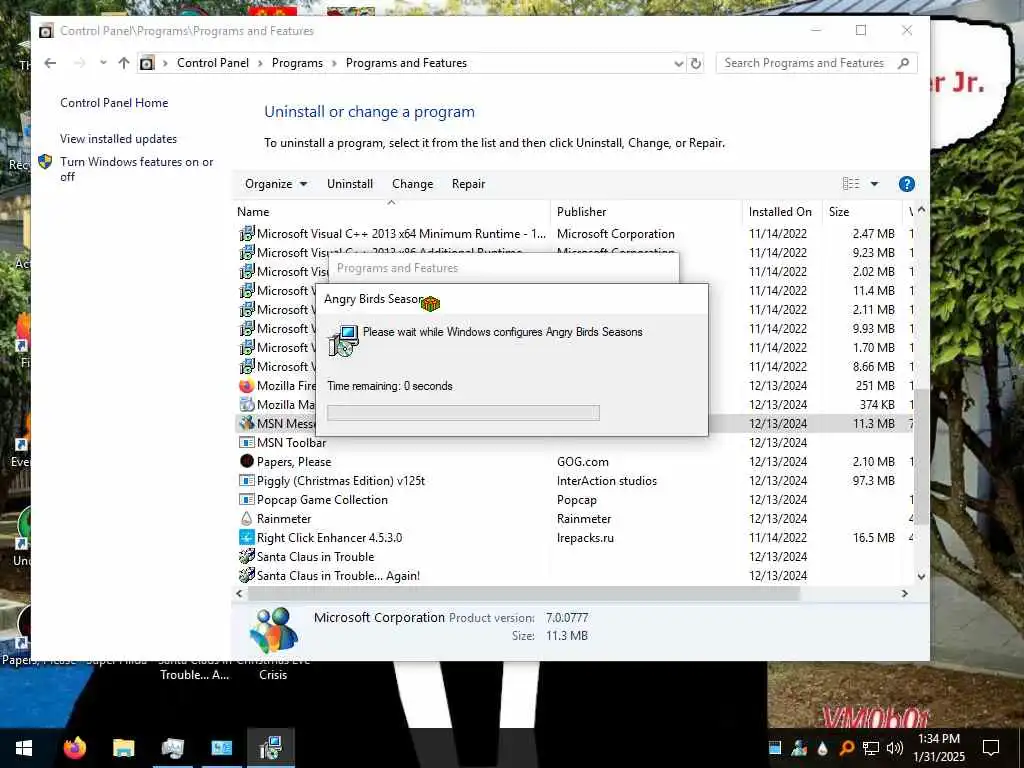
Task: Click the volume speaker tray icon
Action: pyautogui.click(x=895, y=748)
